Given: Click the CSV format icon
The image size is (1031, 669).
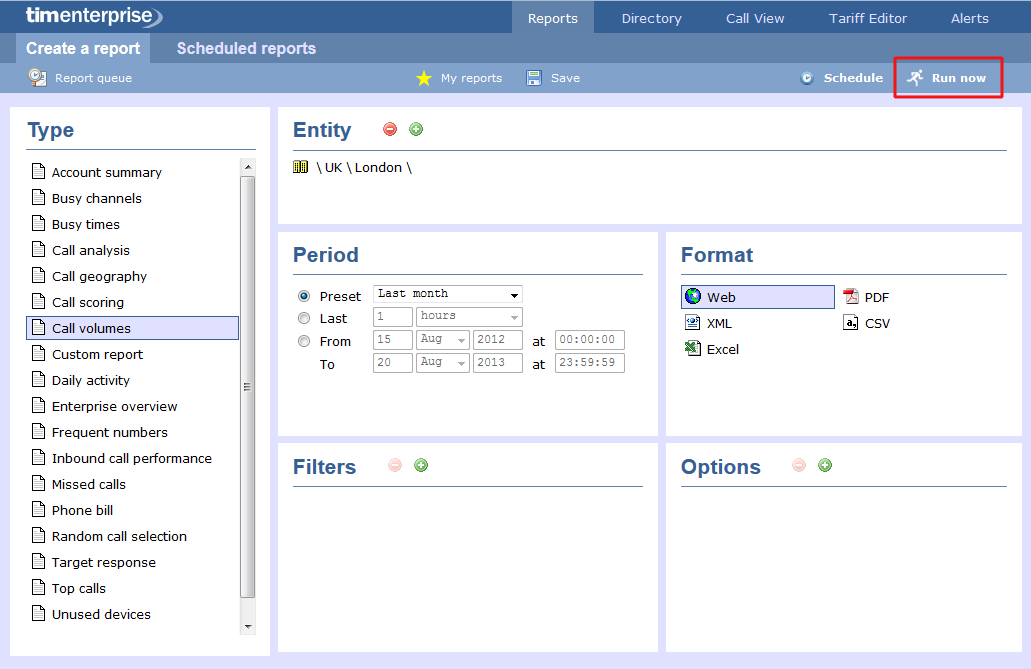Looking at the screenshot, I should coord(850,322).
